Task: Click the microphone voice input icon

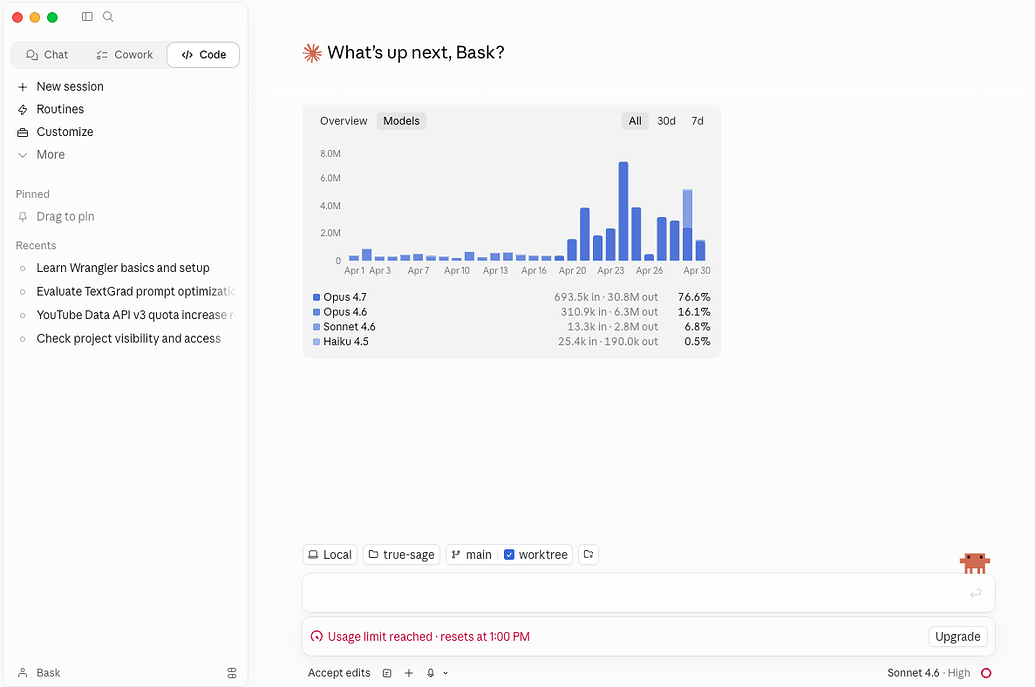Action: coord(430,672)
